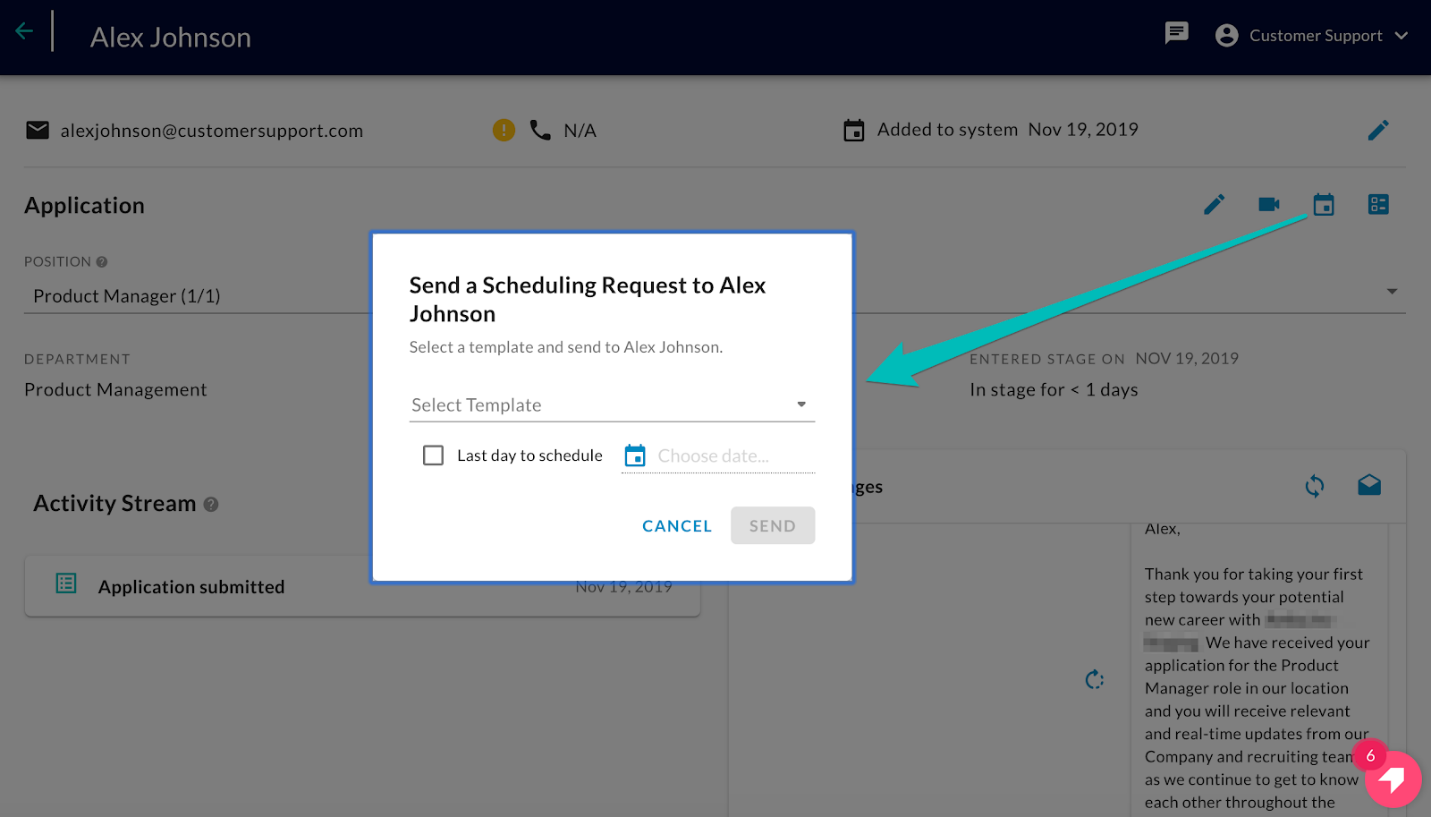1431x817 pixels.
Task: Click the date picker calendar icon
Action: point(635,456)
